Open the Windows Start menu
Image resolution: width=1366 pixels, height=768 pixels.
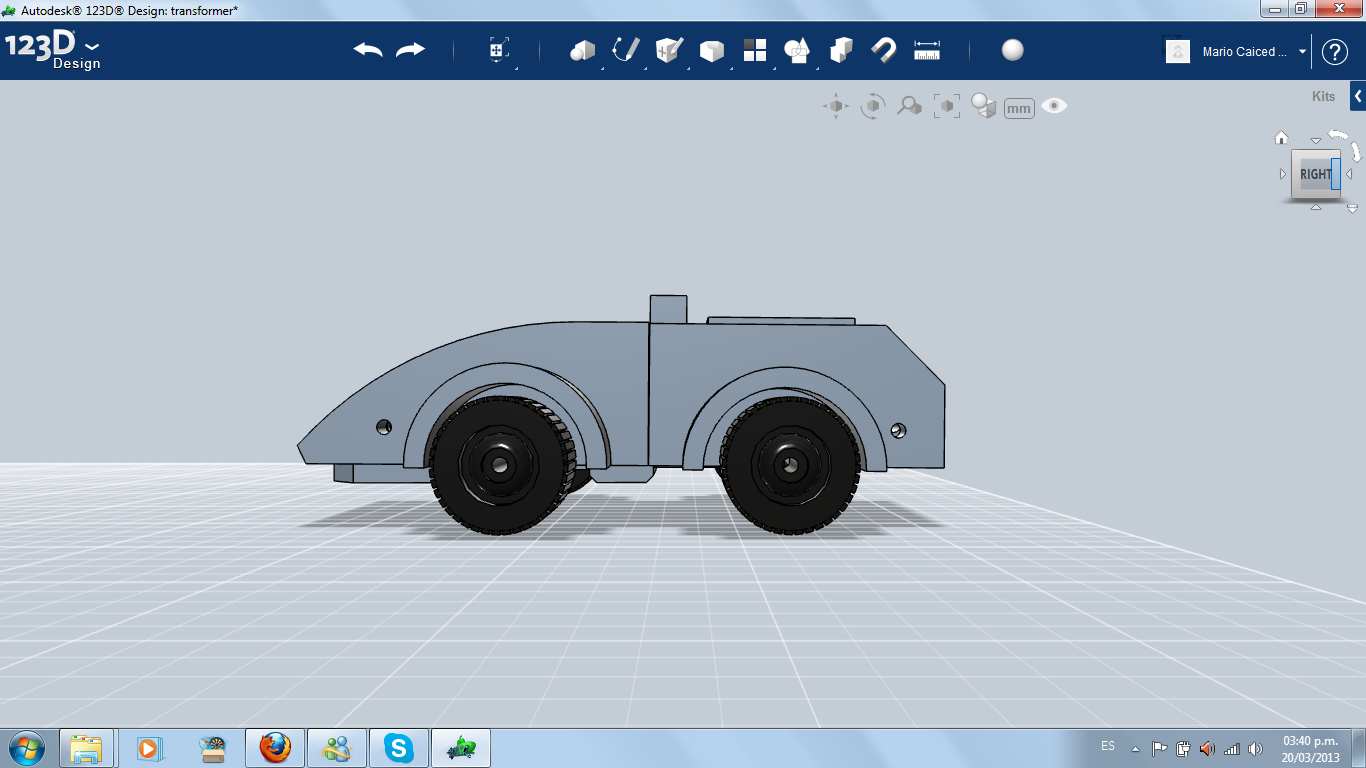(26, 748)
